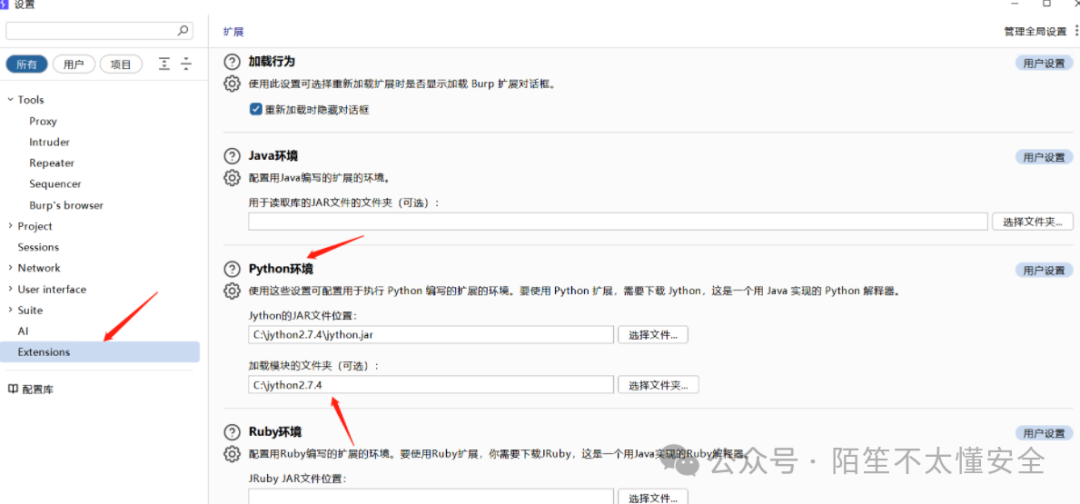This screenshot has height=504, width=1080.
Task: Expand the Network tree node
Action: [10, 268]
